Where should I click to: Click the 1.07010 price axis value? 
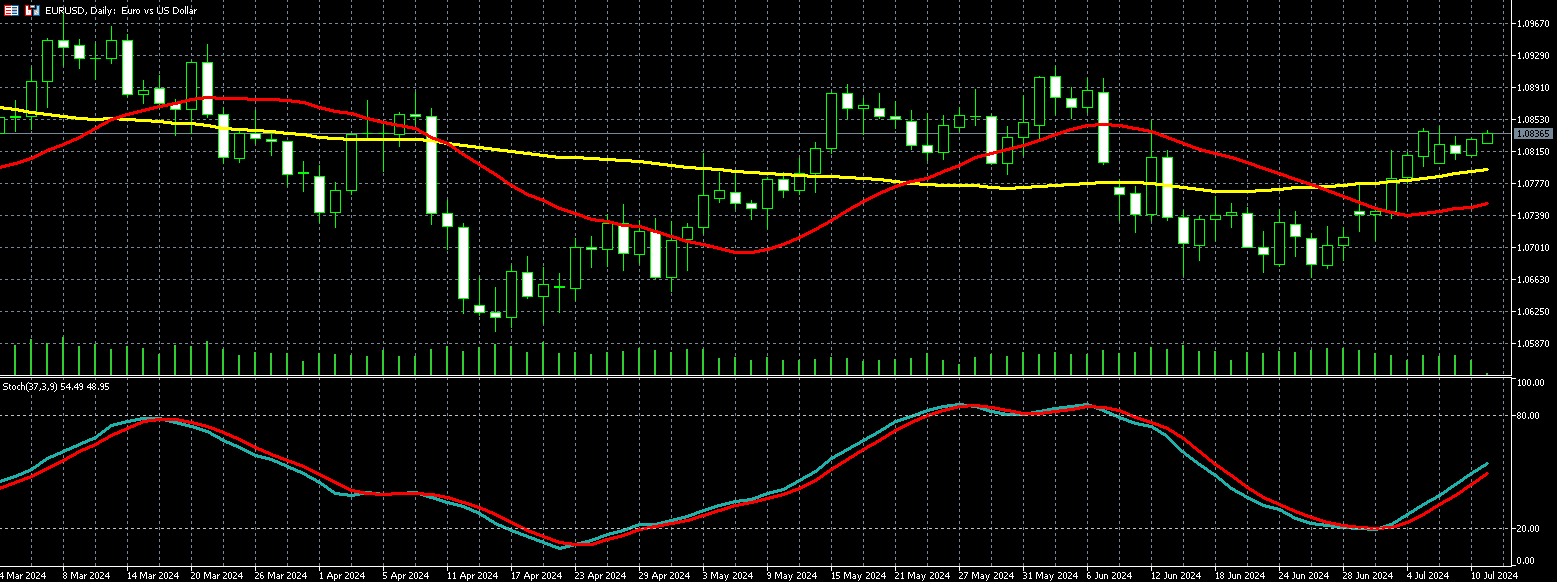[x=1532, y=248]
